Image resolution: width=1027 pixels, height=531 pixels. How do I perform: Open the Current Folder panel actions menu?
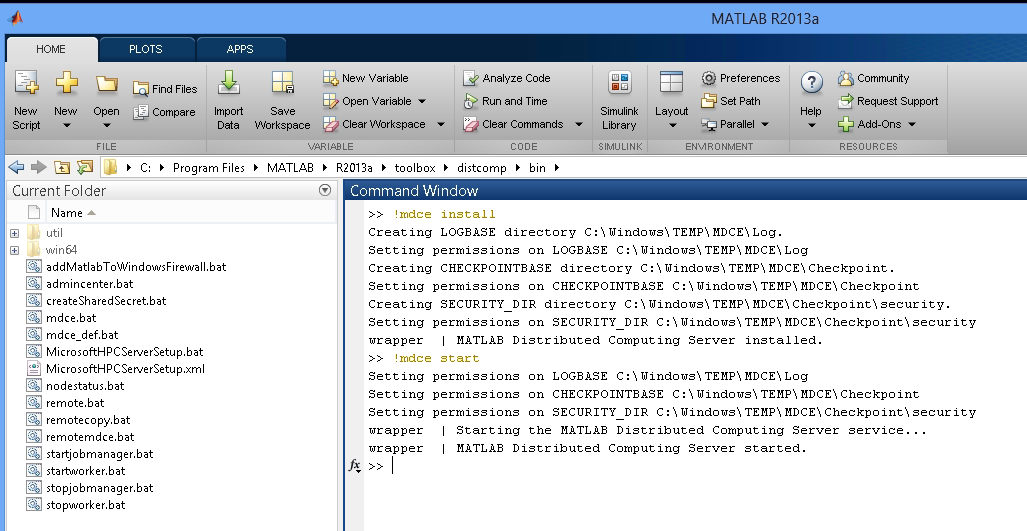(x=324, y=190)
